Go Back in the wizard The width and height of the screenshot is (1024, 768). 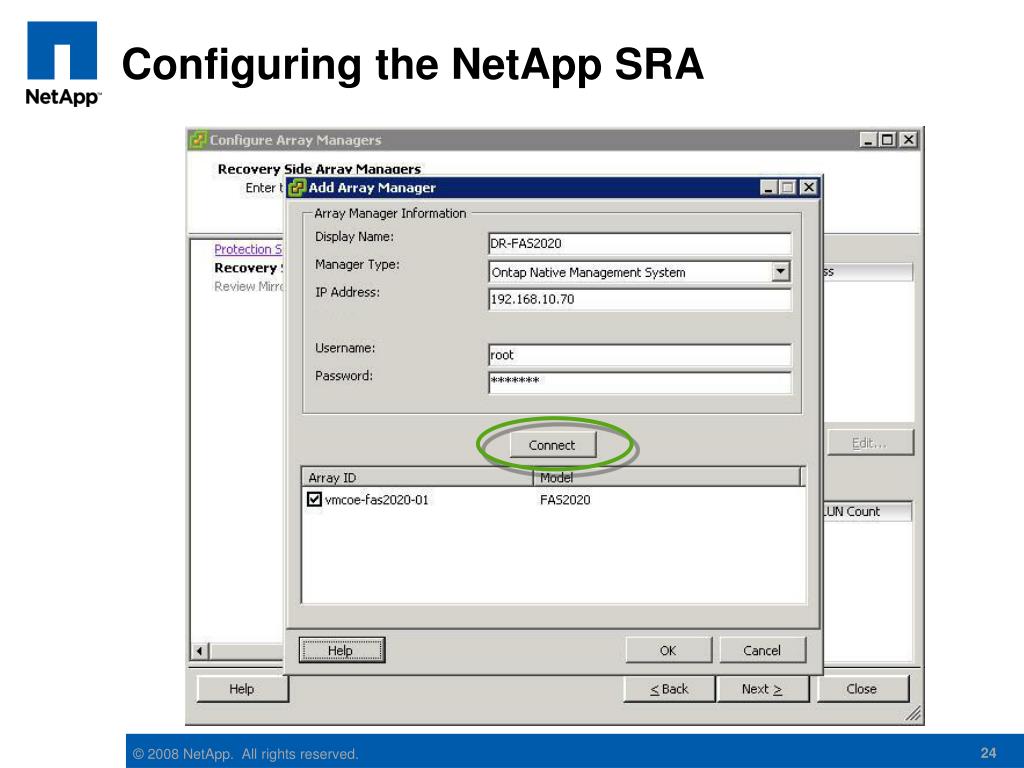click(669, 689)
